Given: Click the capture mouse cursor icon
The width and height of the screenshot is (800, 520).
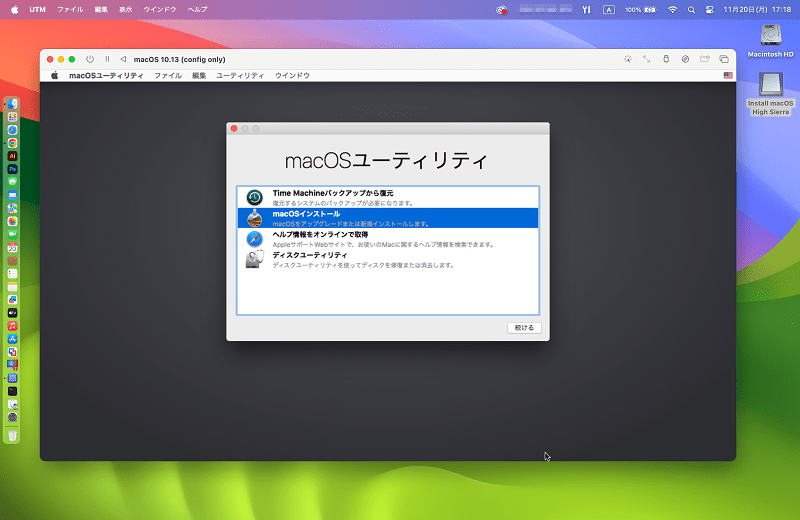Looking at the screenshot, I should point(628,59).
